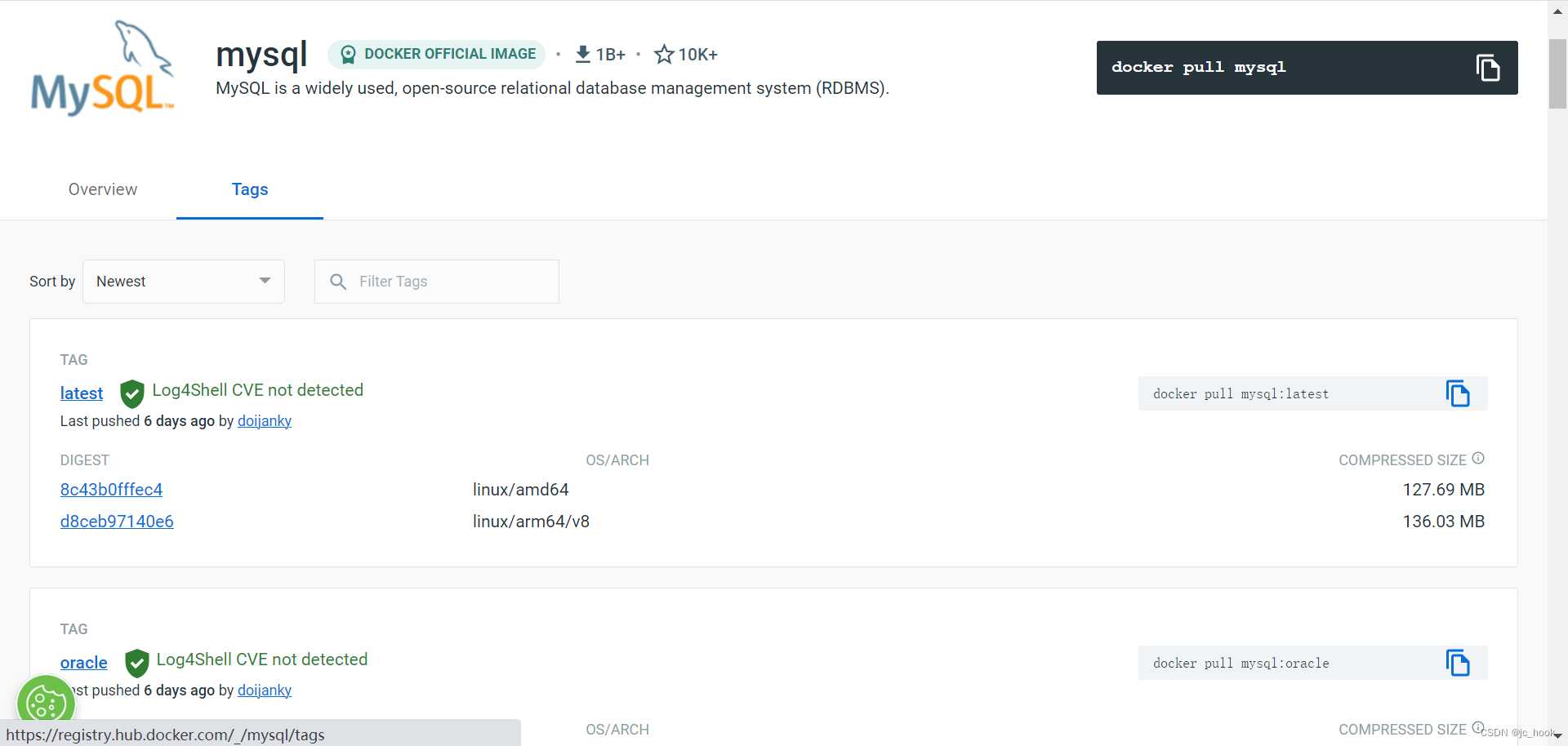Screen dimensions: 1568x746
Task: Click the downloads count icon
Action: coord(582,55)
